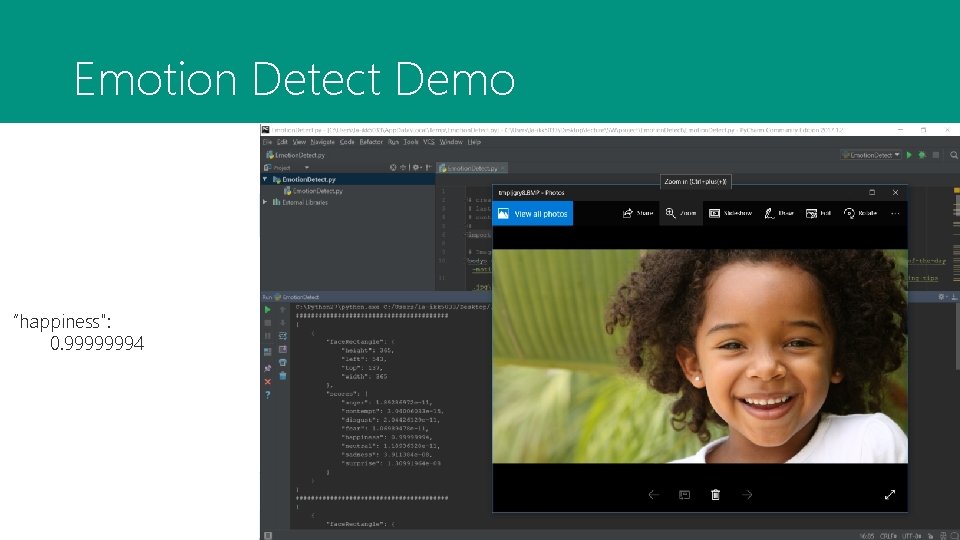Click the Stop square in Run panel
Image resolution: width=960 pixels, height=540 pixels.
point(268,323)
